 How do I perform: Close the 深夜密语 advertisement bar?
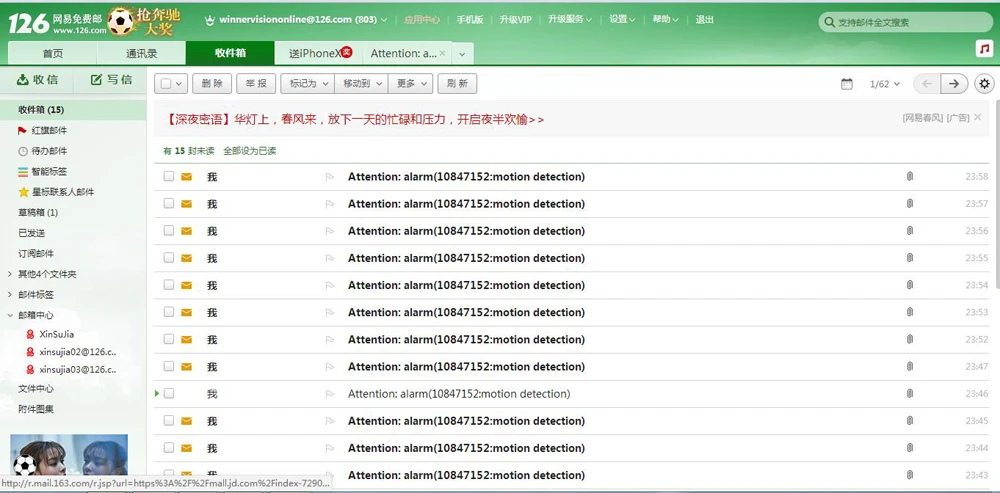click(x=978, y=117)
